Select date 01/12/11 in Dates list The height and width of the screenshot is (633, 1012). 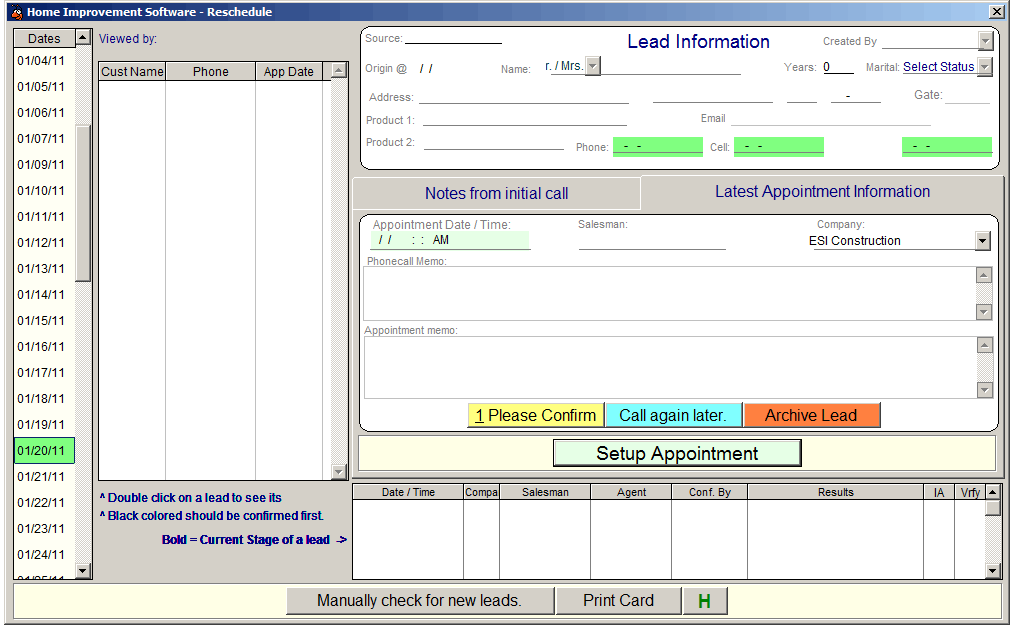(x=44, y=243)
